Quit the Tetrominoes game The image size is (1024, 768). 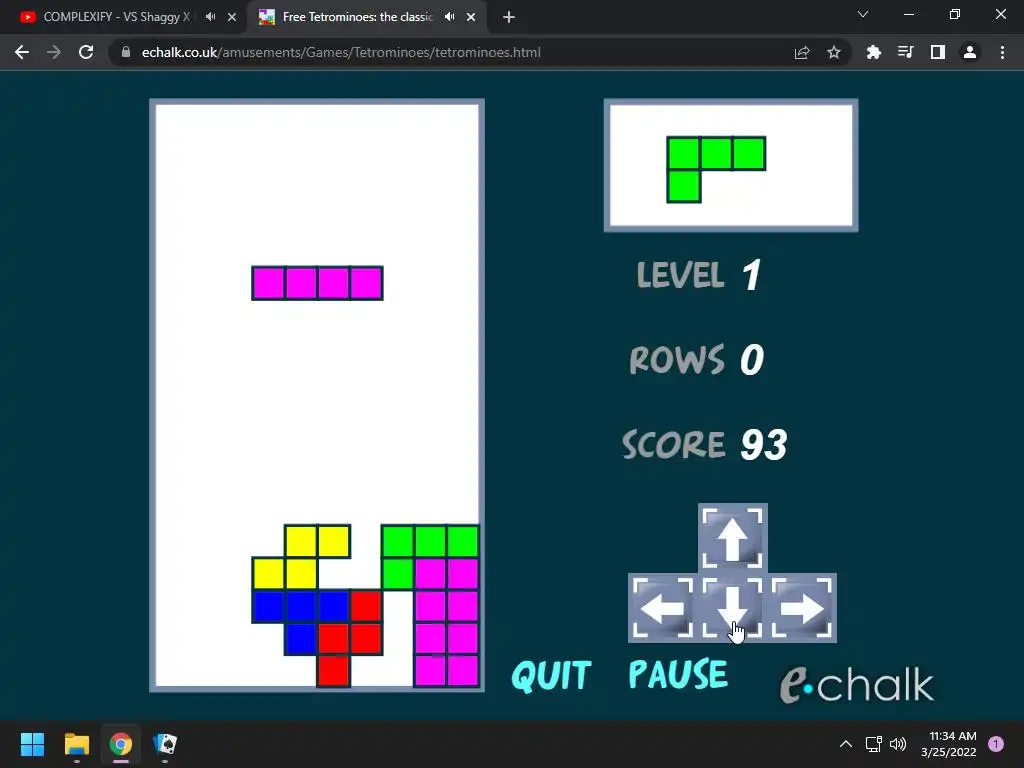coord(551,675)
